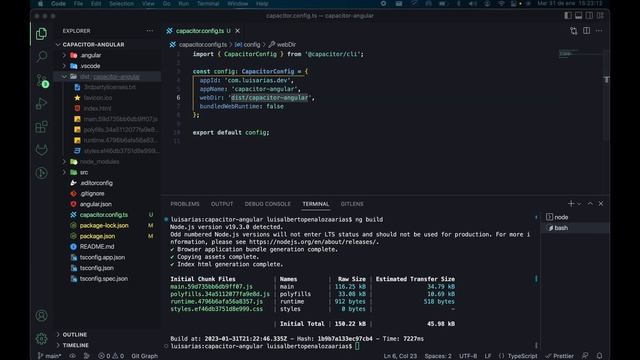Click Customize Layout icon in title bar
Screen dimensions: 640x360
click(x=600, y=16)
